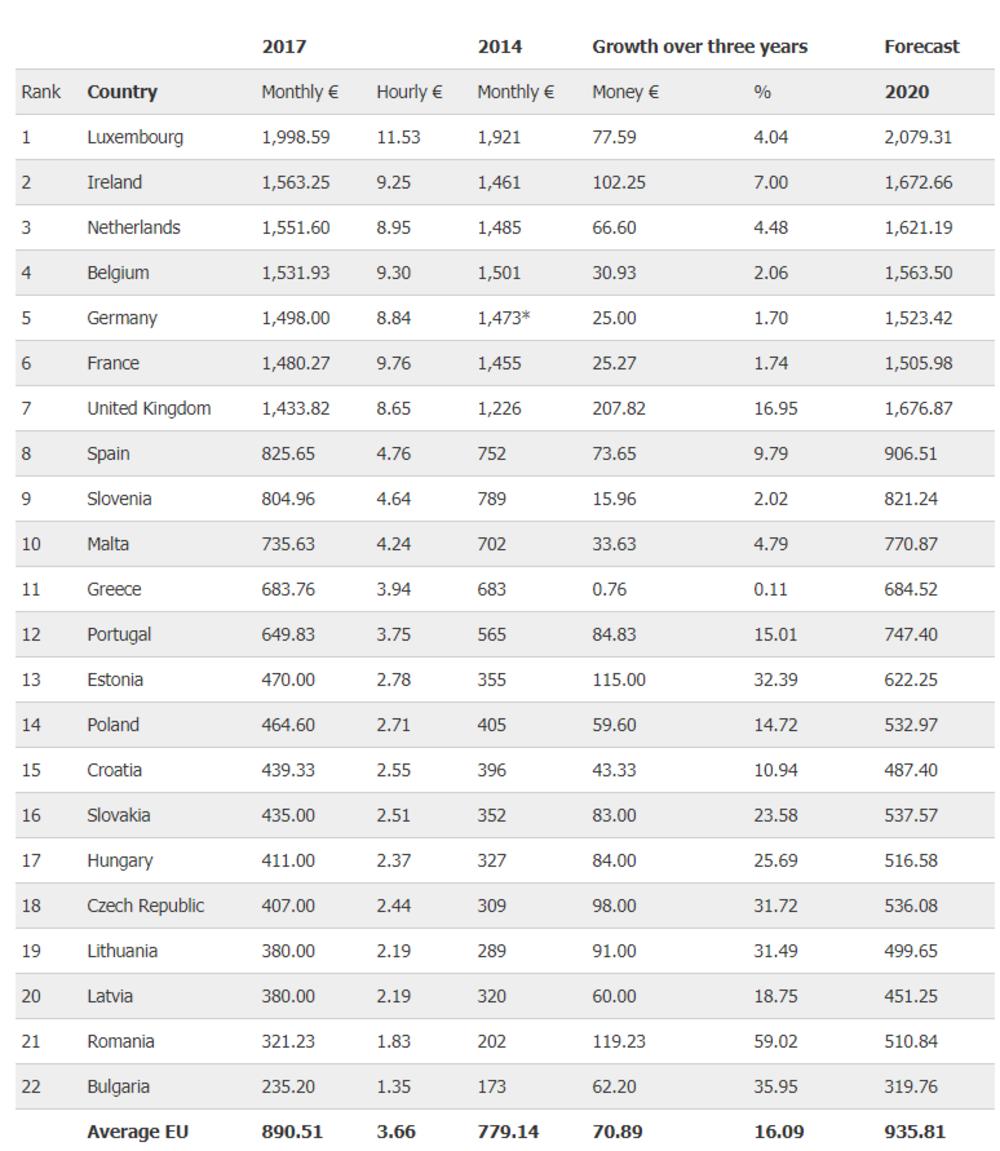
Task: Click the 2020 forecast column header
Action: pyautogui.click(x=906, y=92)
